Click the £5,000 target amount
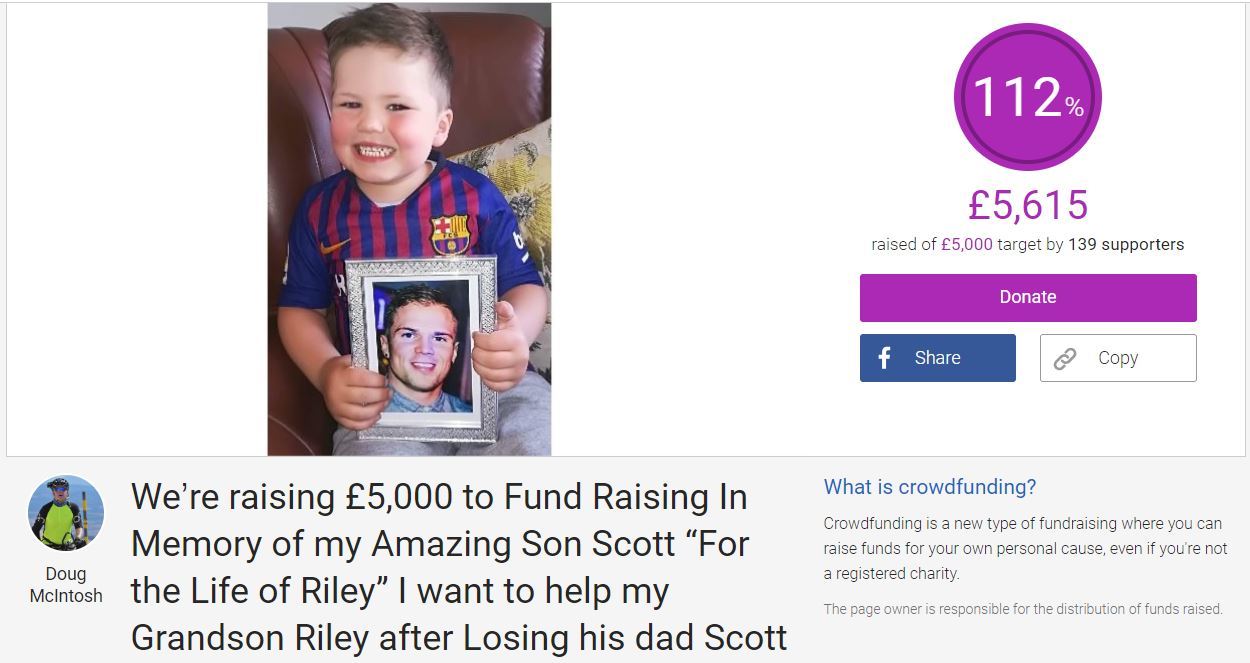Screen dimensions: 1250x663 click(x=967, y=244)
